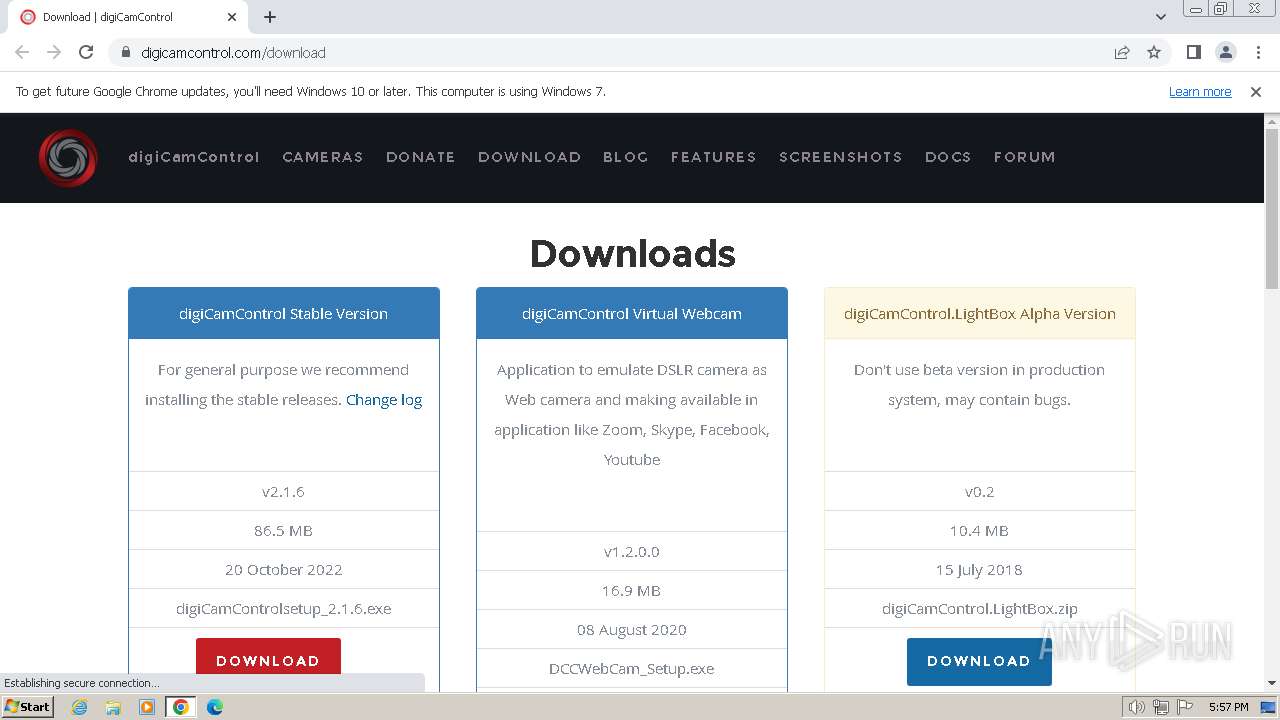Open Microsoft Edge from the taskbar
The image size is (1280, 720).
215,707
